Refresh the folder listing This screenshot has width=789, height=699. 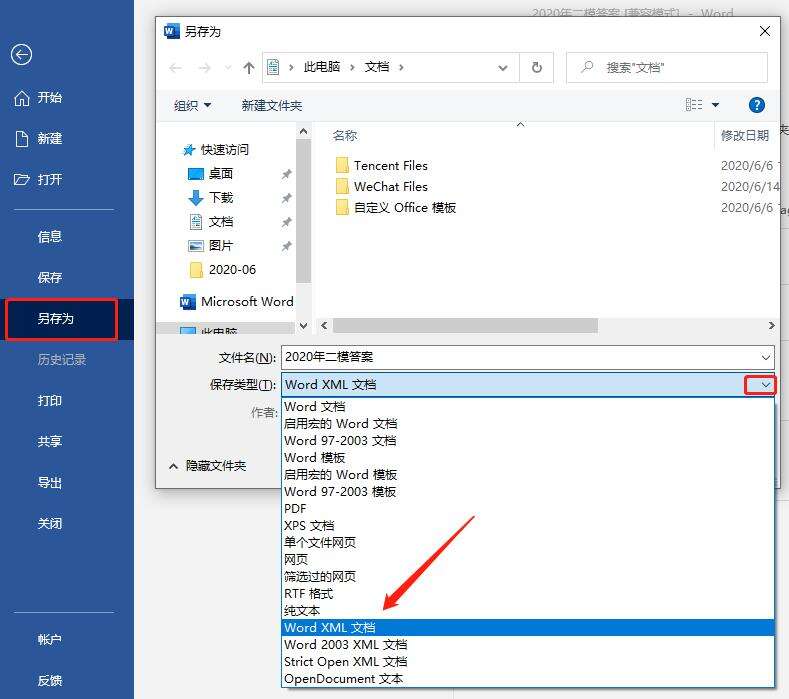pos(537,67)
